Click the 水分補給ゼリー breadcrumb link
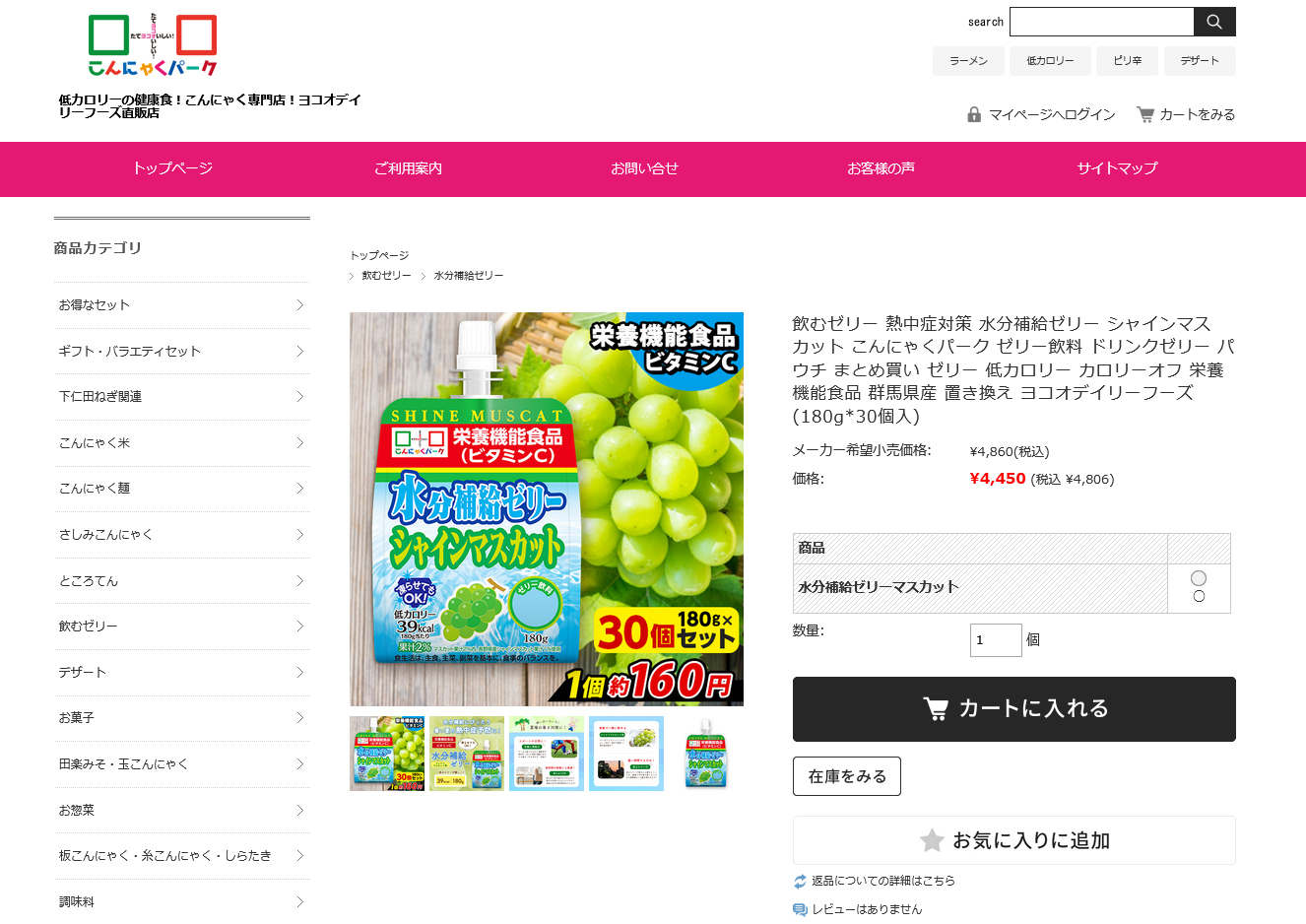The height and width of the screenshot is (924, 1306). pos(469,276)
